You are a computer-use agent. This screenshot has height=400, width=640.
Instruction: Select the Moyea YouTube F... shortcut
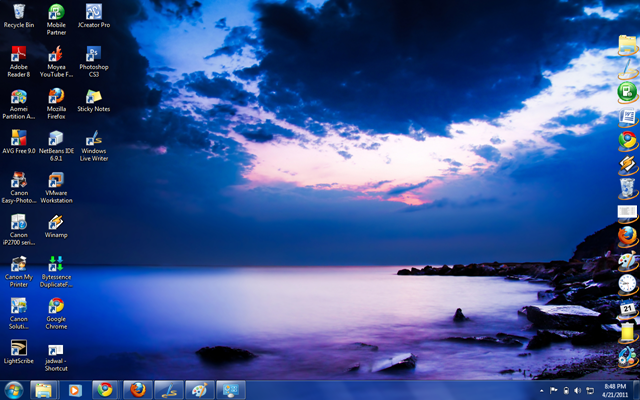[x=56, y=62]
